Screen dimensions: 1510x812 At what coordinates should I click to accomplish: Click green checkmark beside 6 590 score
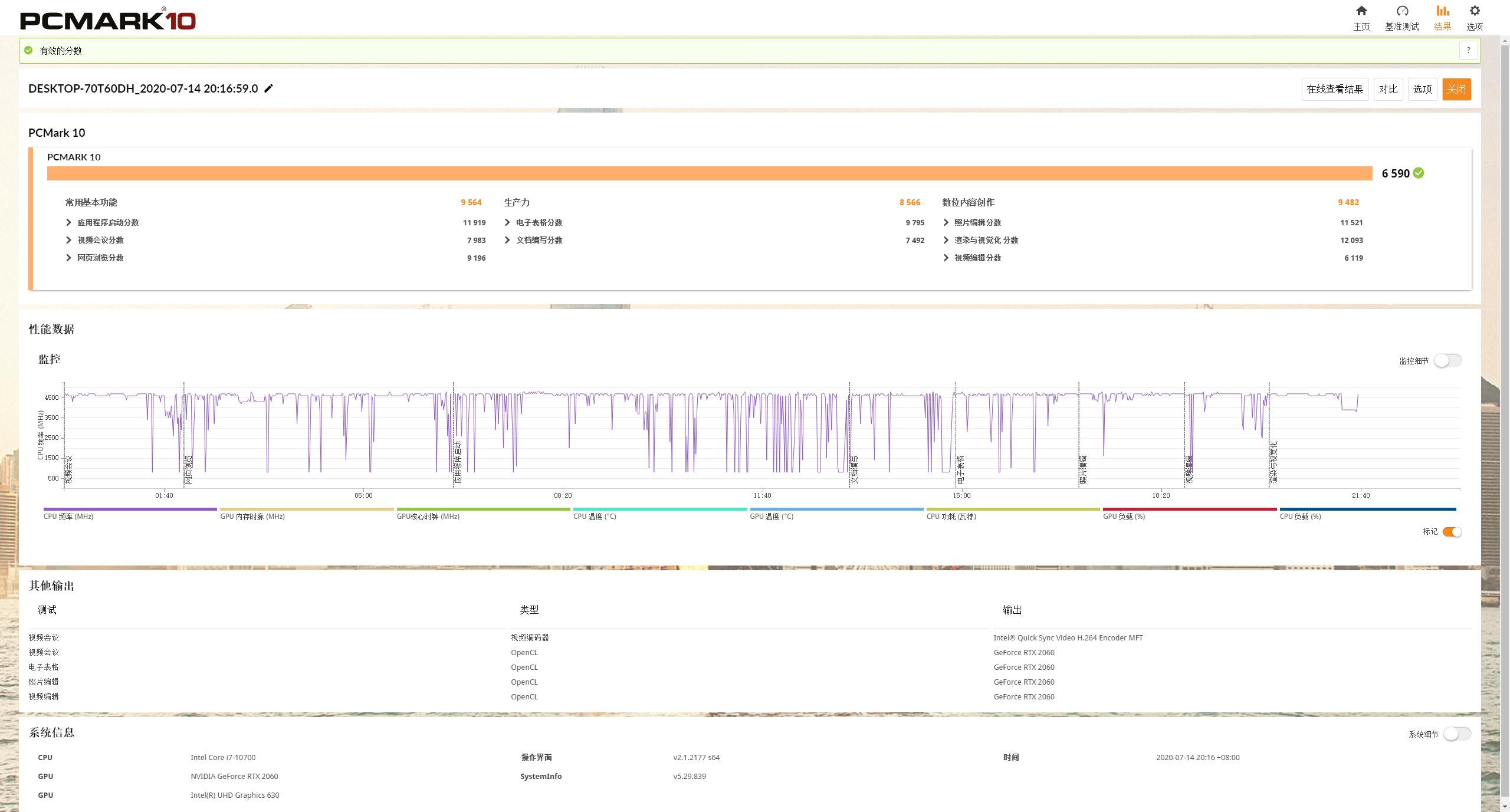coord(1419,173)
